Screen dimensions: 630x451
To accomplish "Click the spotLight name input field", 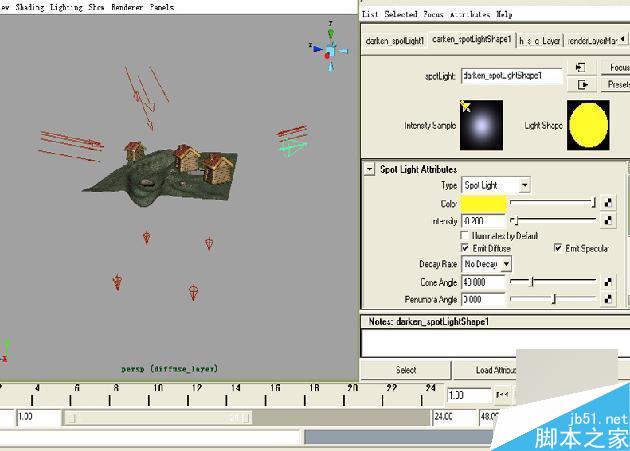I will point(512,76).
